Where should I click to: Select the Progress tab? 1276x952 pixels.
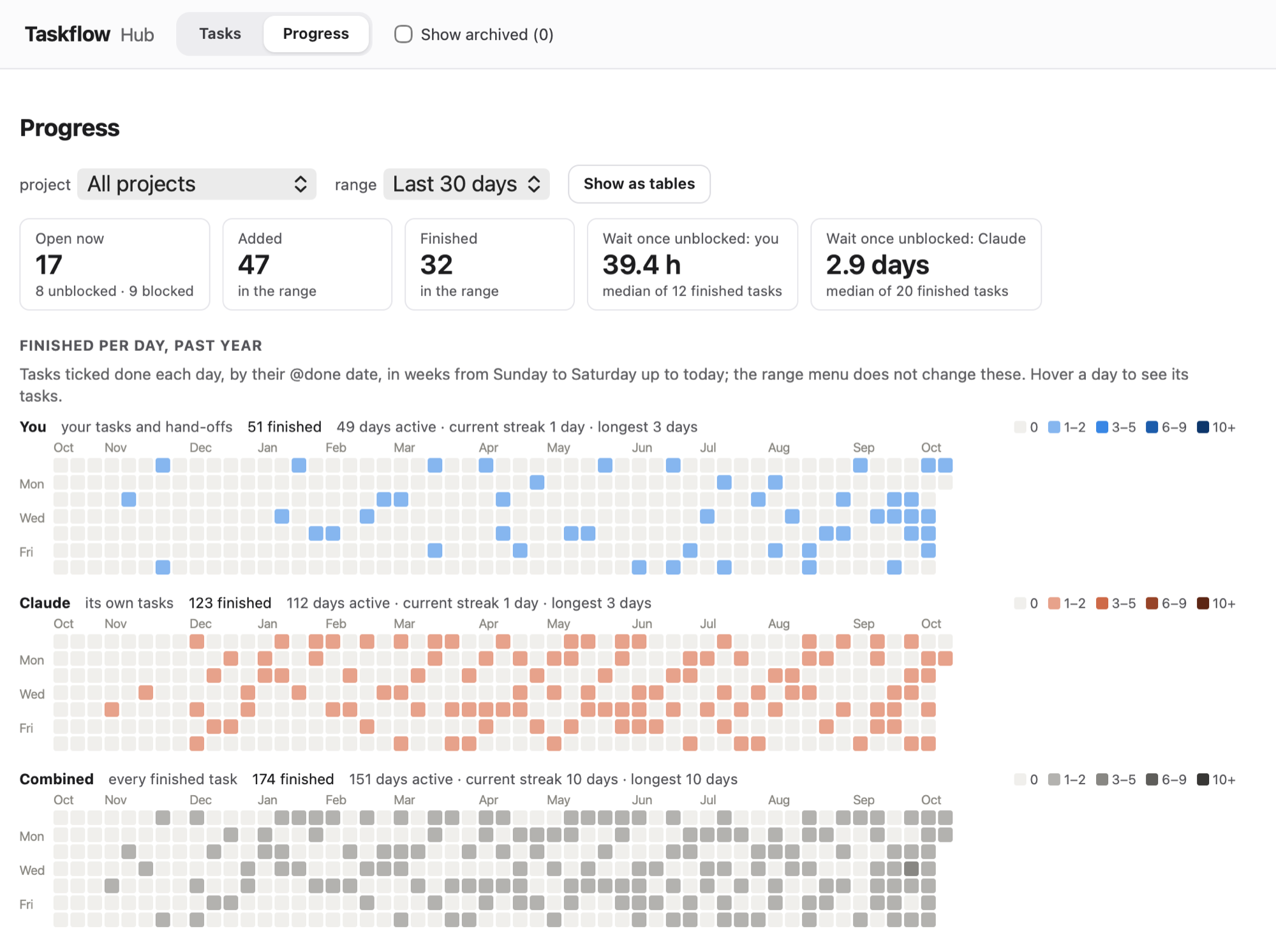click(x=316, y=34)
